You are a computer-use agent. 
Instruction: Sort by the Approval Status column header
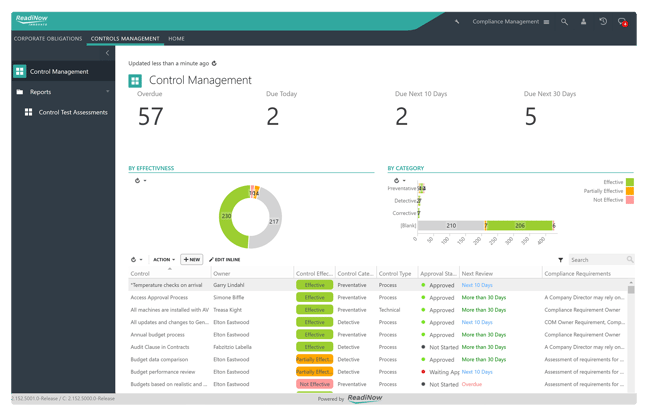(438, 274)
